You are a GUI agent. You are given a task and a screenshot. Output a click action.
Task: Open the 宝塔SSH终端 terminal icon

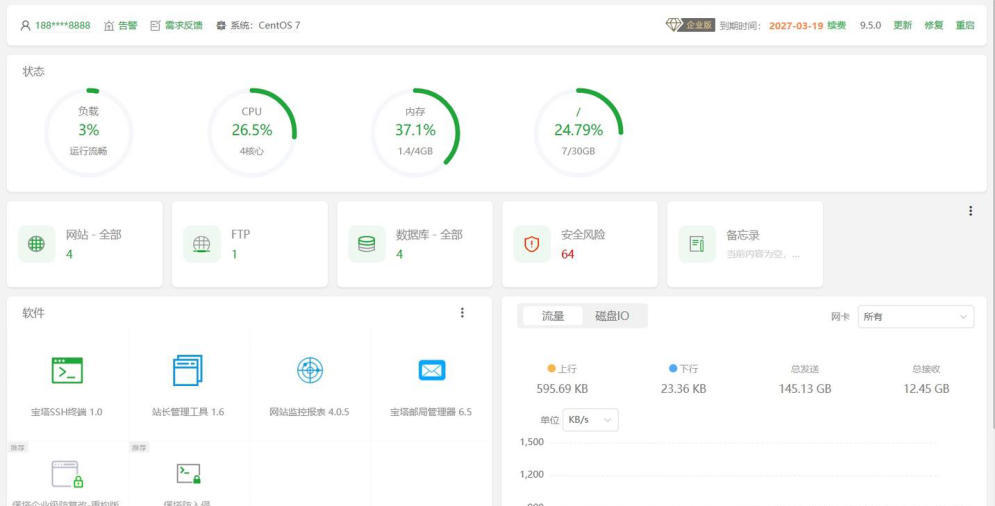[67, 371]
